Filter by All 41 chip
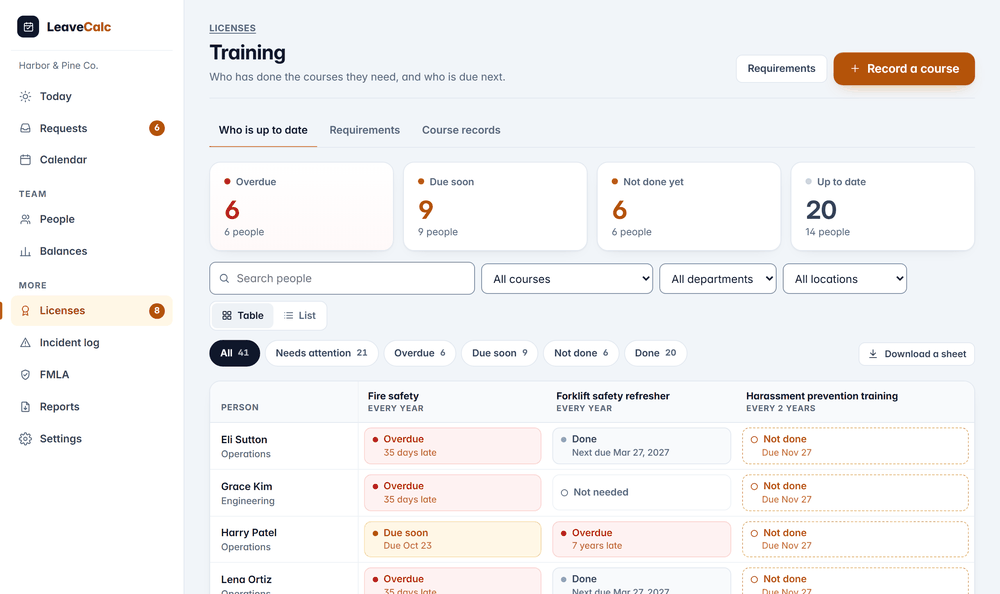Image resolution: width=1000 pixels, height=594 pixels. (235, 353)
